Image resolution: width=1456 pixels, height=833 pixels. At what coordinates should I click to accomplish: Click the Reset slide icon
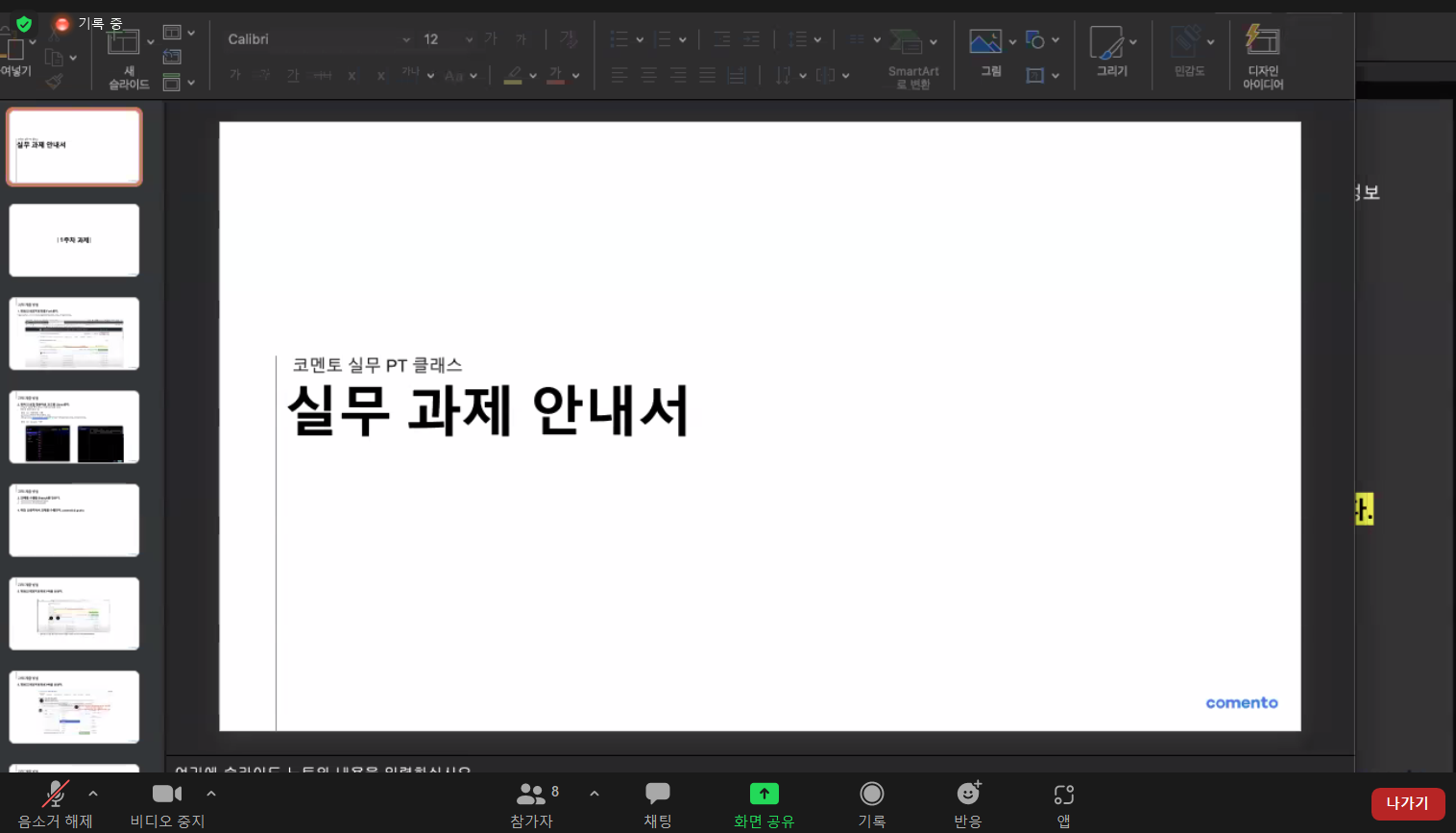tap(172, 57)
